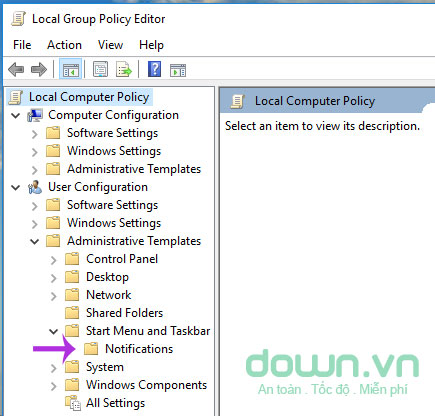Click the Export List toolbar icon

[x=124, y=70]
